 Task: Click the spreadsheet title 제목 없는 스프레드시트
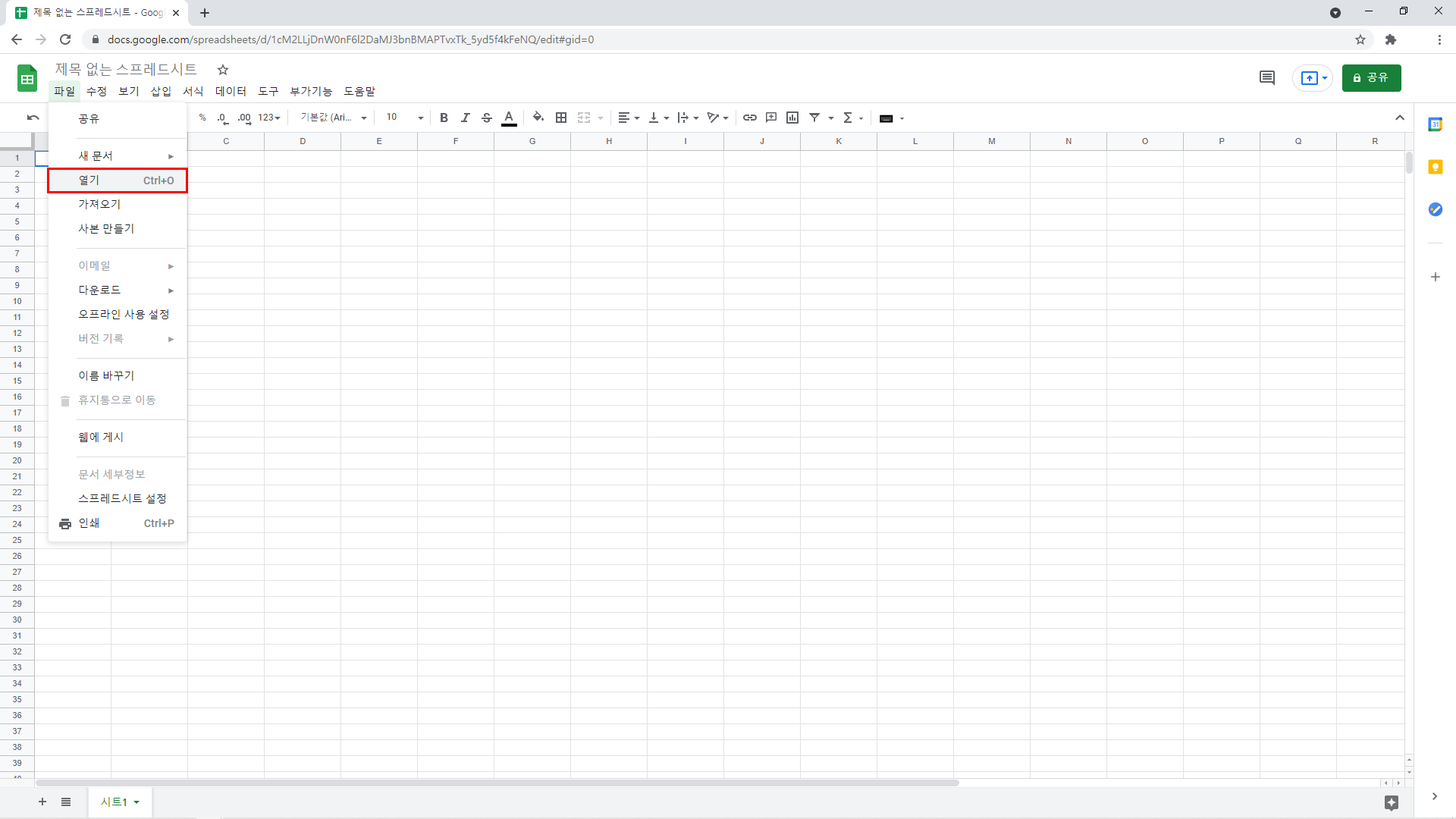[x=126, y=69]
